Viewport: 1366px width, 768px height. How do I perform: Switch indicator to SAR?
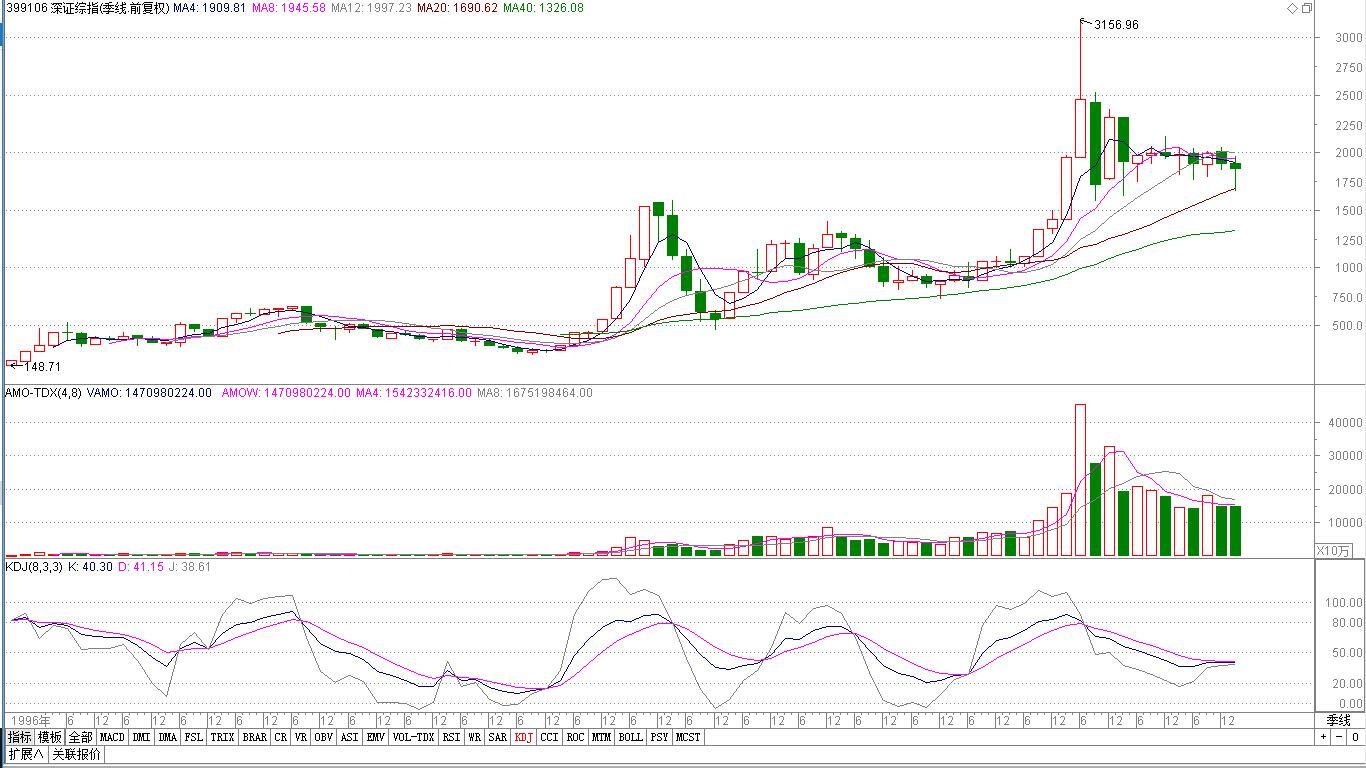[x=497, y=737]
